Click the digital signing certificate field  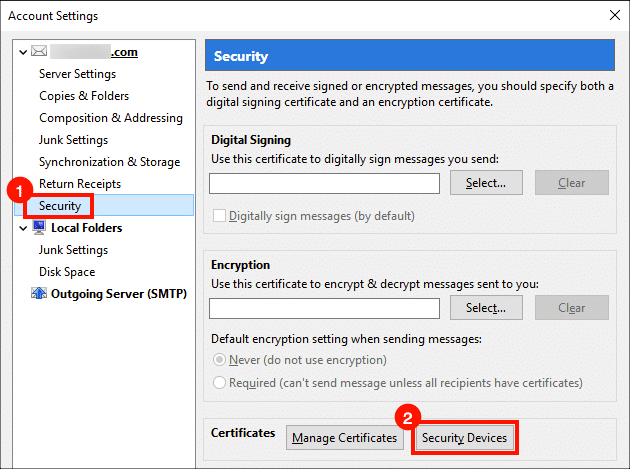click(324, 183)
